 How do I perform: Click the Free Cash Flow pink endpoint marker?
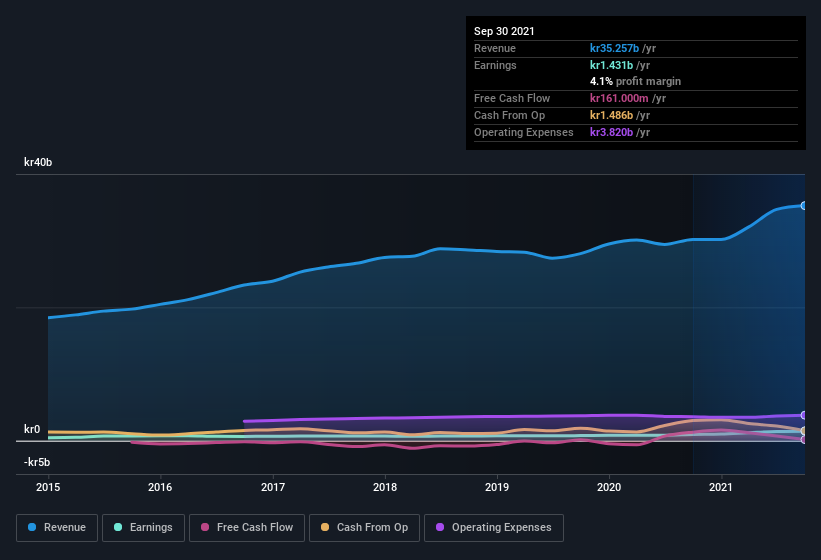[804, 440]
